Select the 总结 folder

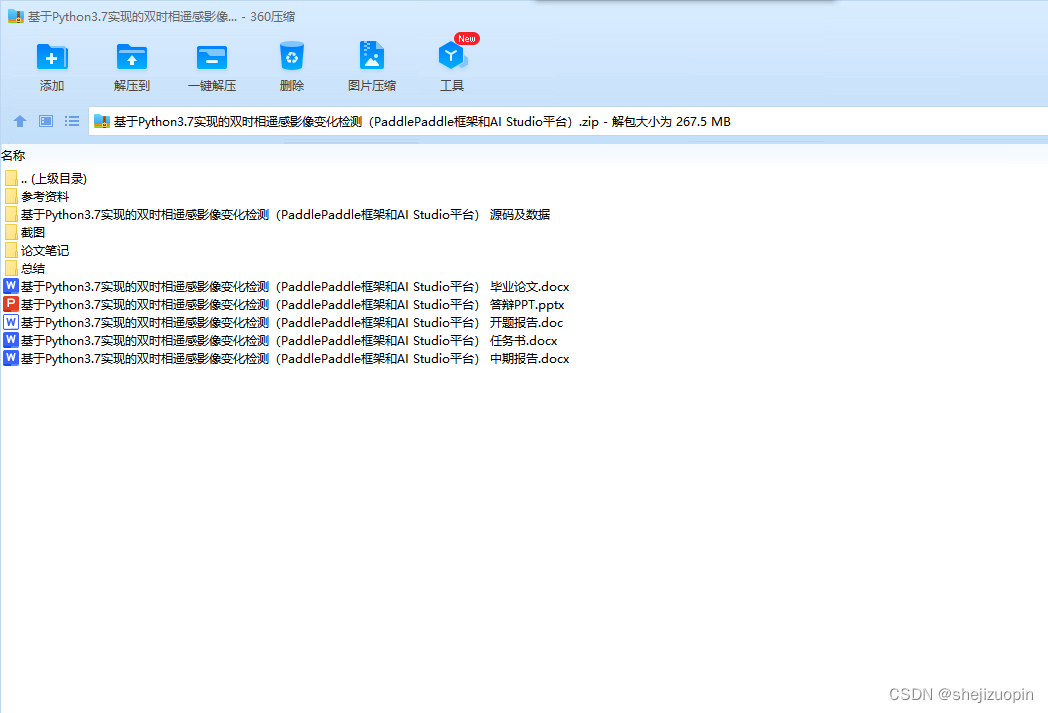(25, 269)
